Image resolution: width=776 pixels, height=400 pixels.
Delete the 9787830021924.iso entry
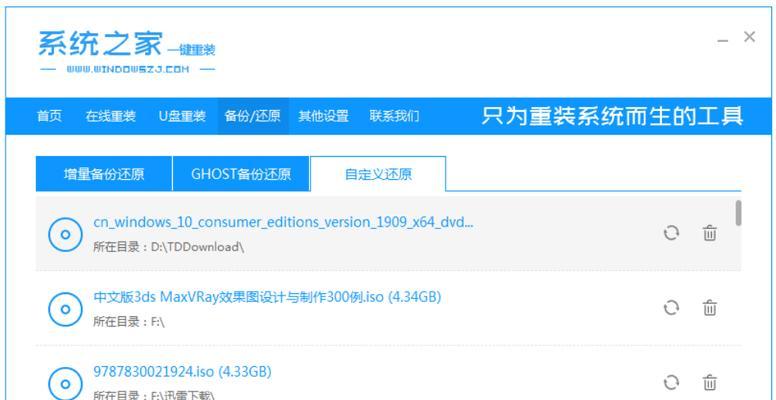(710, 382)
